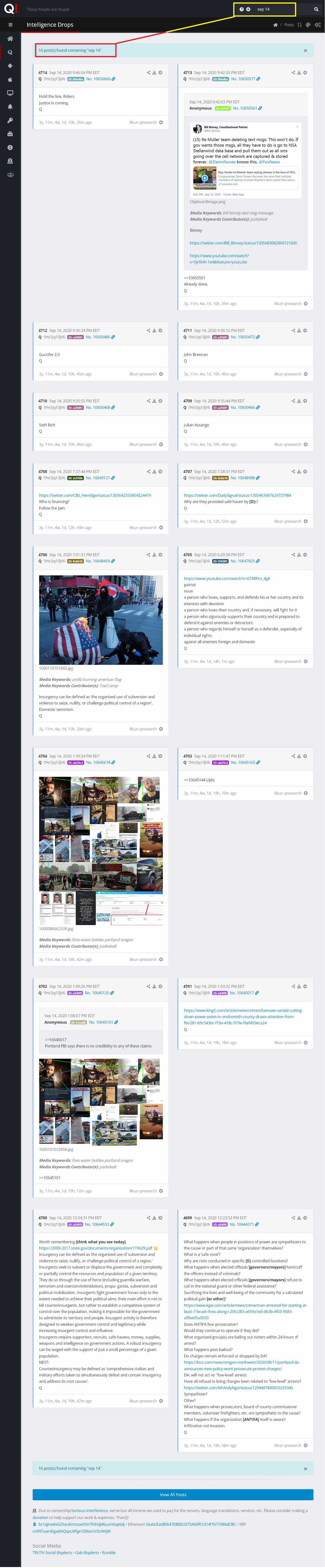Click the user circle sidebar icon
This screenshot has width=325, height=1568.
pos(10,161)
